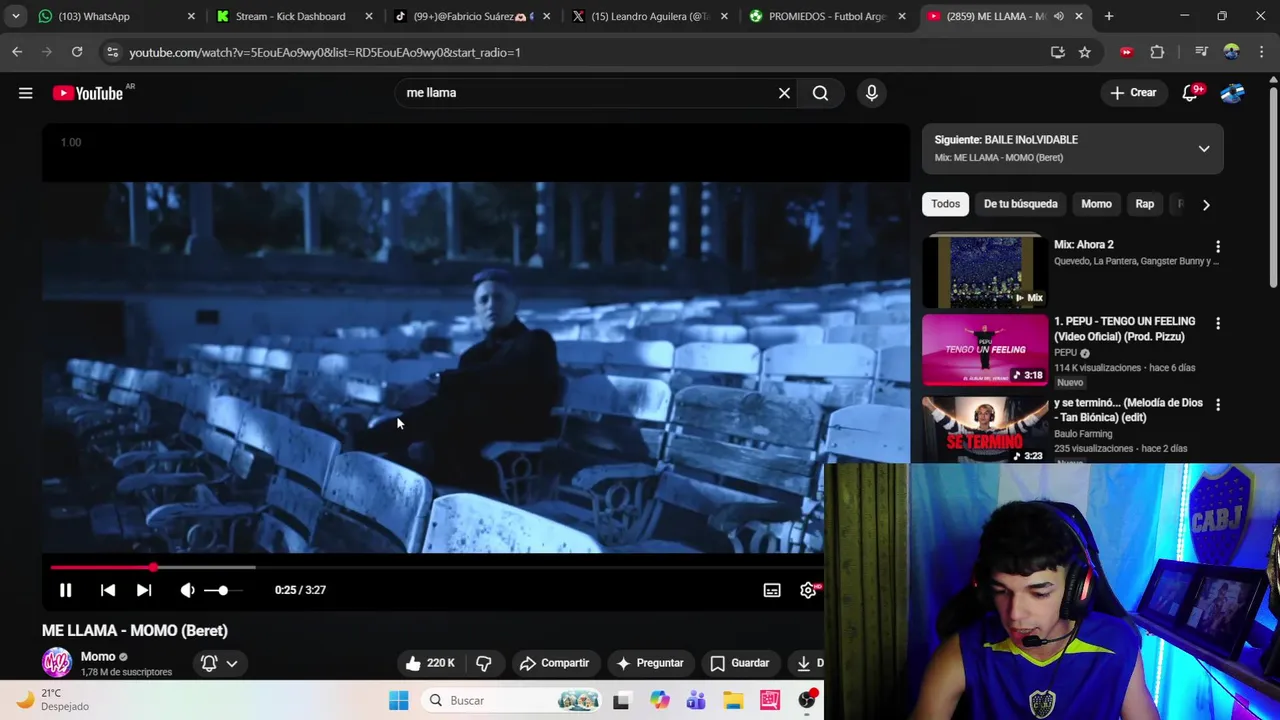The image size is (1280, 720).
Task: Toggle subtitles on the player
Action: 772,590
